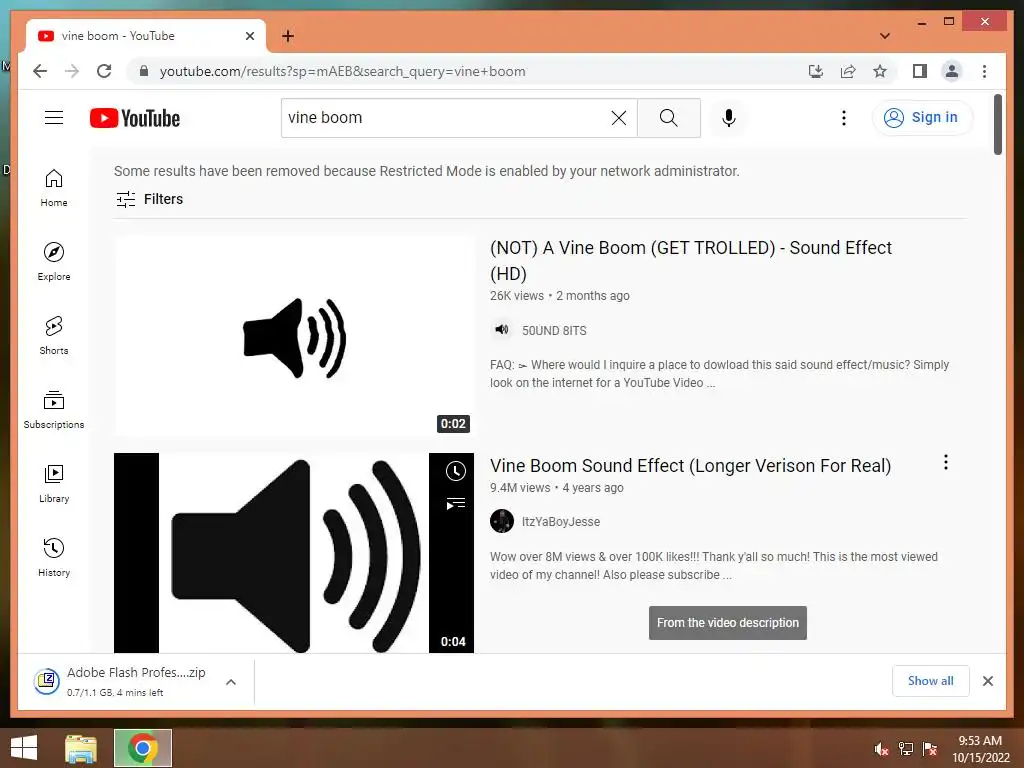Click the magnifying glass search button
This screenshot has width=1024, height=768.
click(669, 118)
